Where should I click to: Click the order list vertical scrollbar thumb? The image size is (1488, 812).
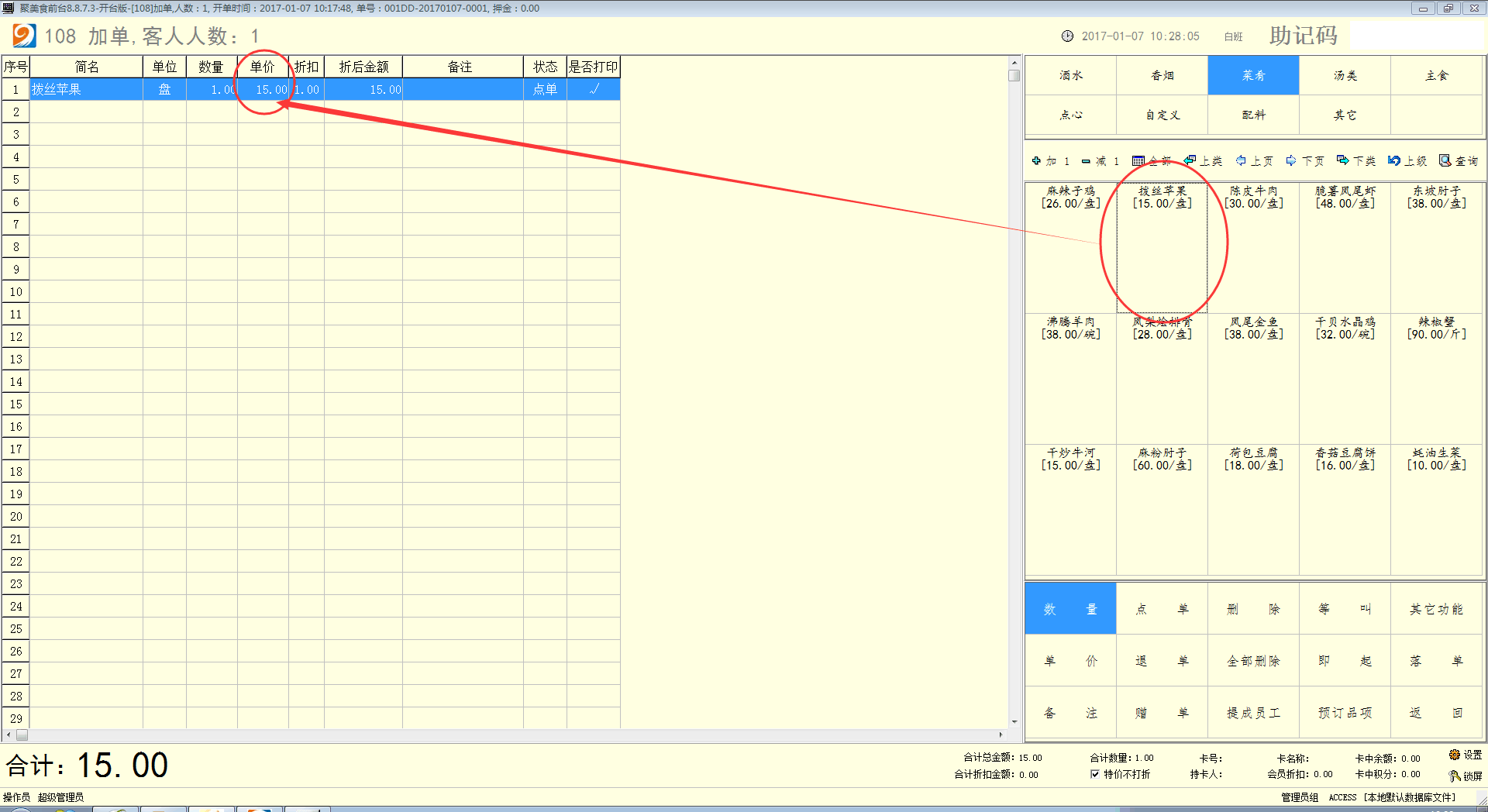click(x=1014, y=76)
